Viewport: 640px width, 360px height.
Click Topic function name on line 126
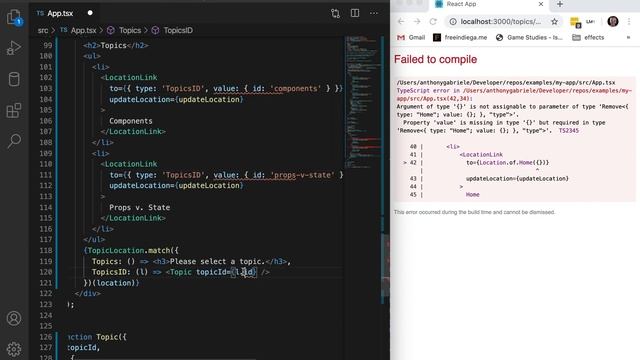[107, 337]
